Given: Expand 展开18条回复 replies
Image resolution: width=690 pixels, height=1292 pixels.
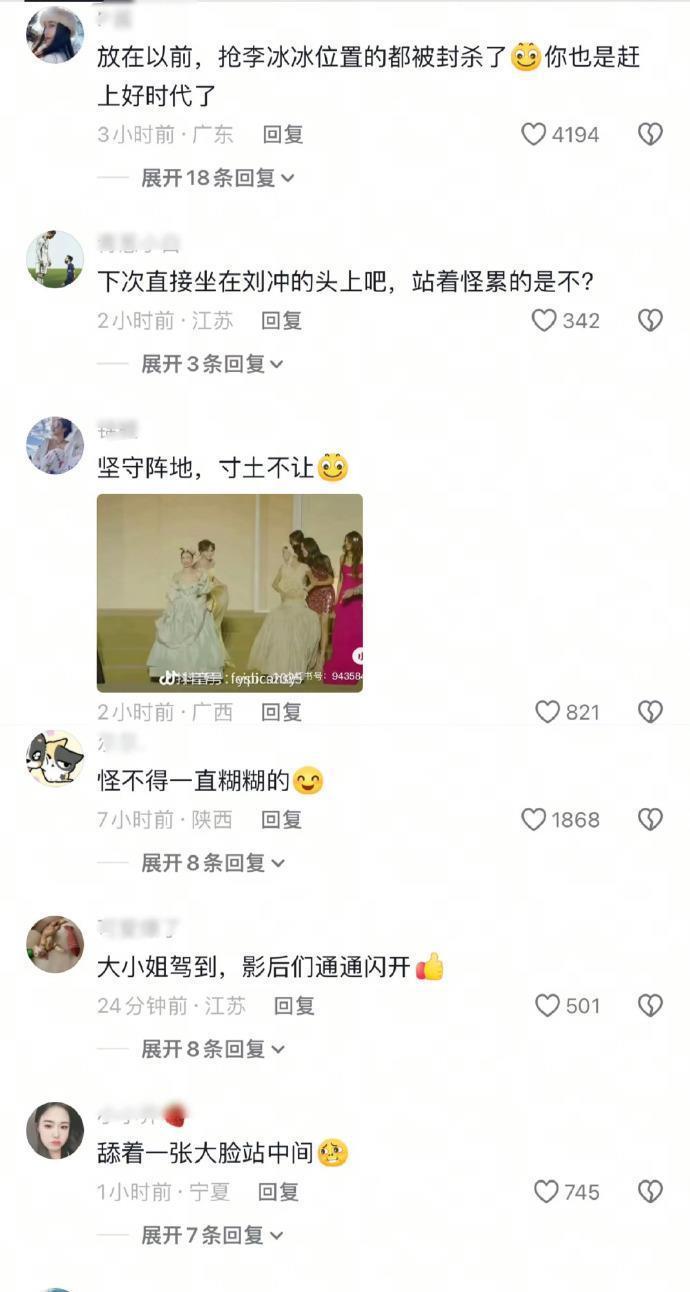Looking at the screenshot, I should pyautogui.click(x=218, y=178).
